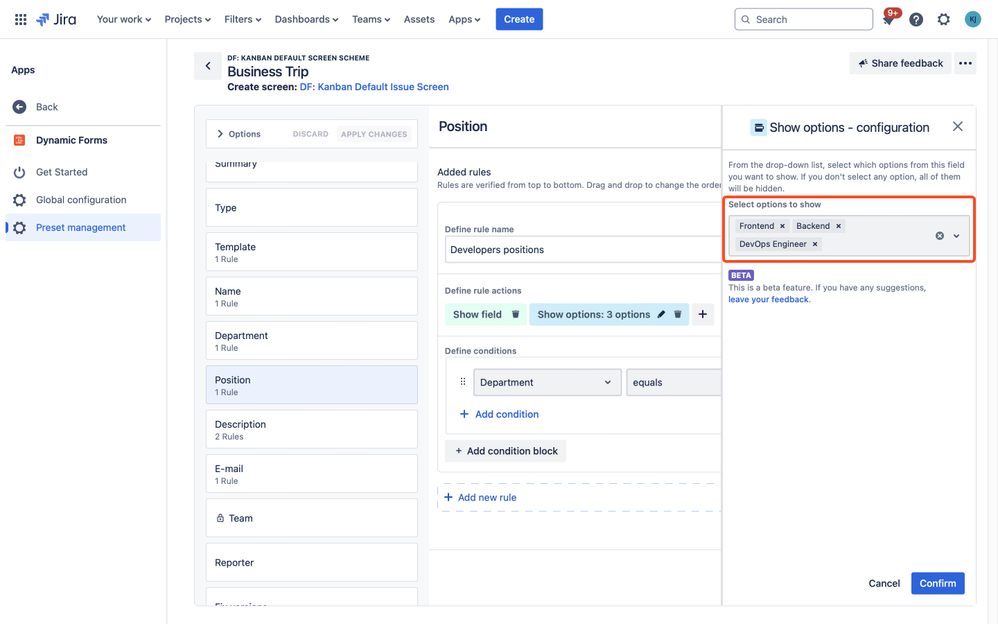Open the Assets menu item
The width and height of the screenshot is (998, 624).
coord(419,20)
